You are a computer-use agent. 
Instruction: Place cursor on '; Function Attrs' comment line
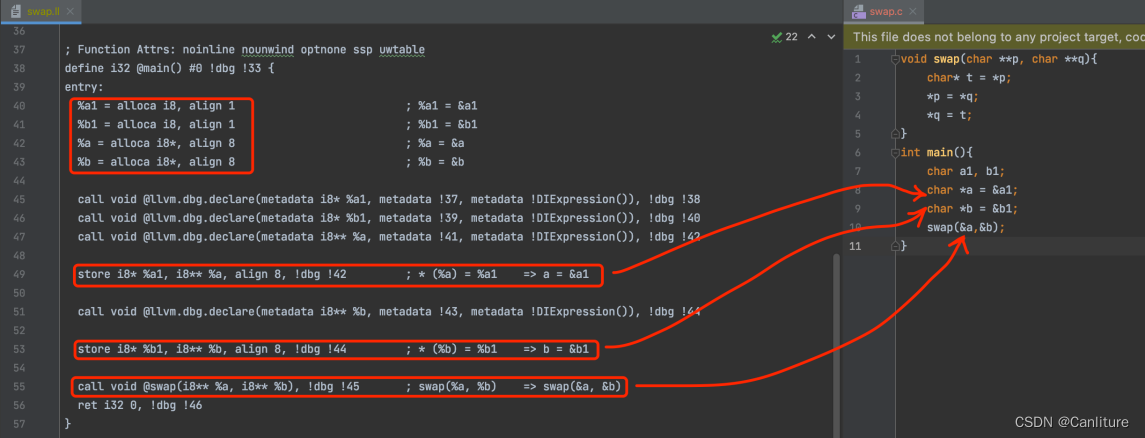pyautogui.click(x=245, y=50)
